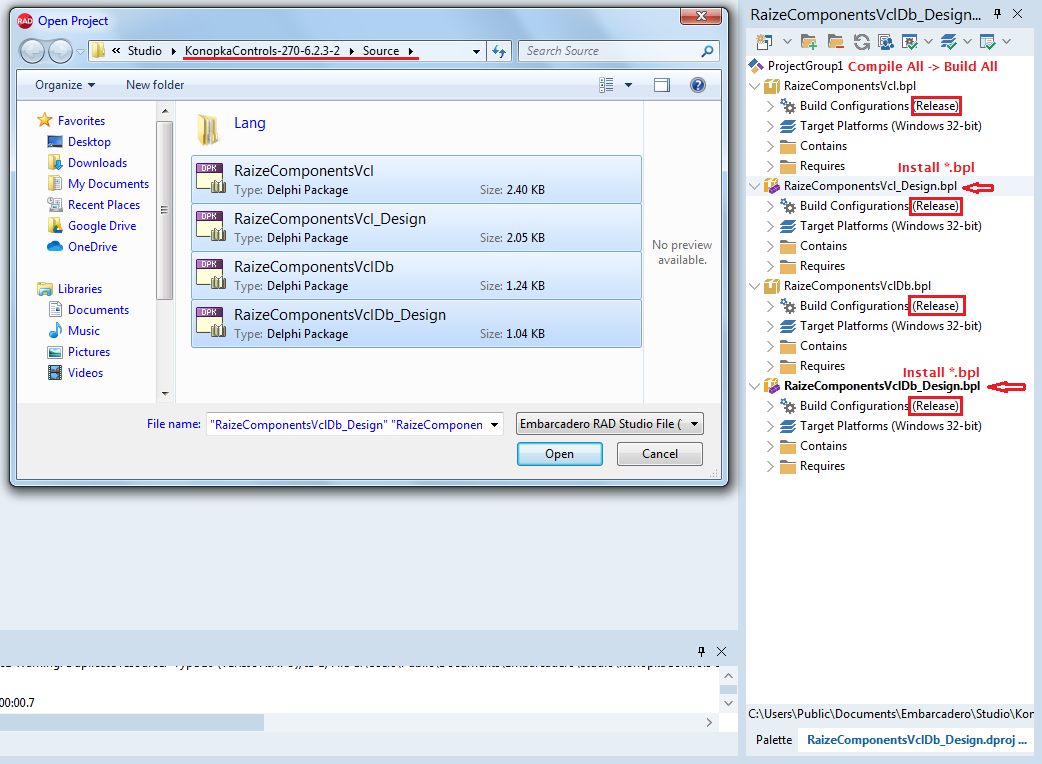The width and height of the screenshot is (1042, 764).
Task: Open the dropdown arrow beside build configuration icon
Action: point(928,42)
